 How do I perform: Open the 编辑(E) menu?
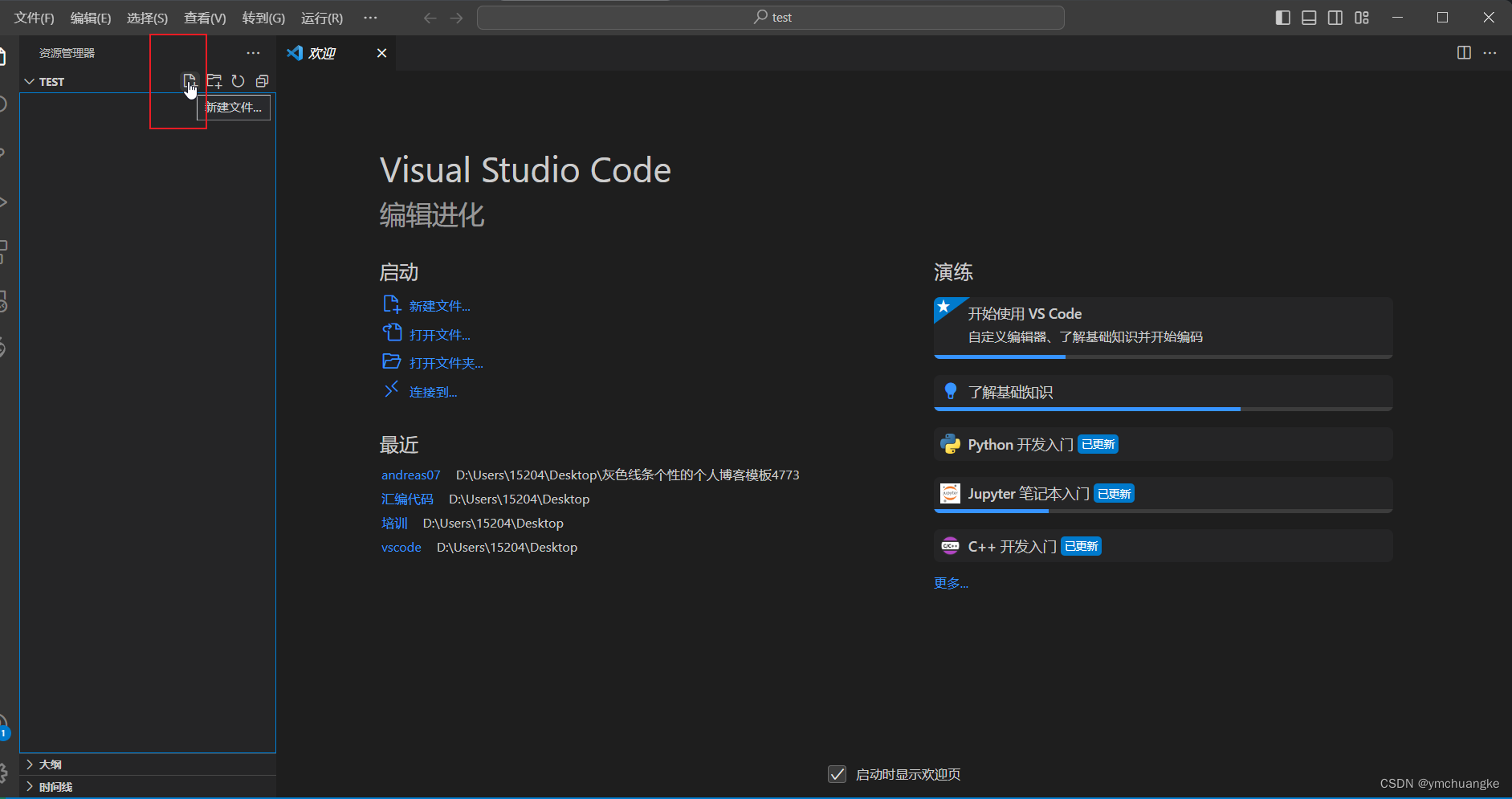pos(91,18)
